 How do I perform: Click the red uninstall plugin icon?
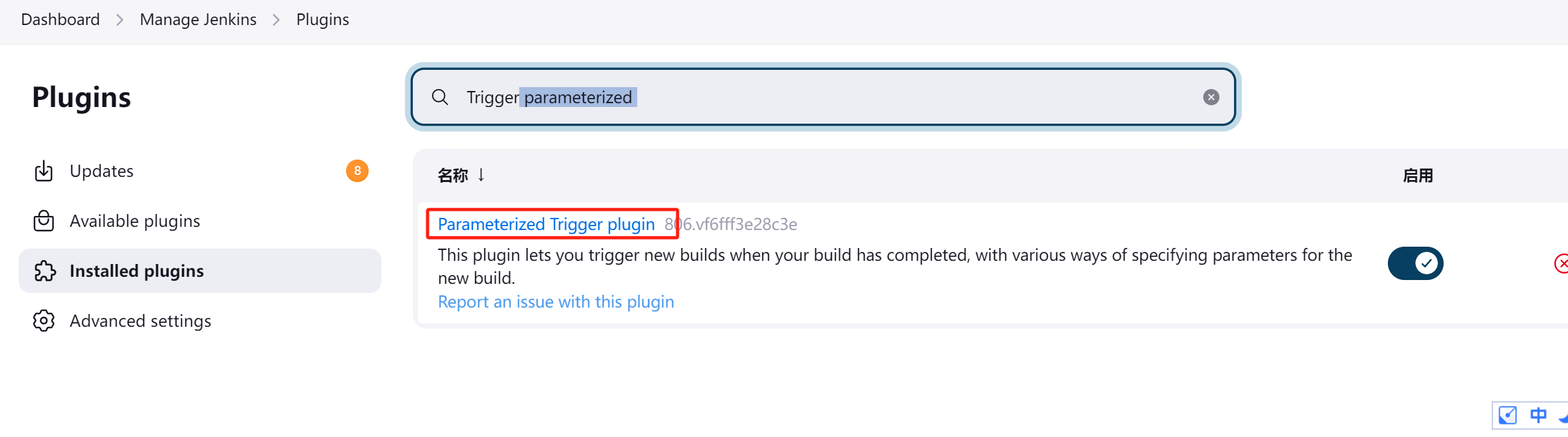click(x=1562, y=263)
